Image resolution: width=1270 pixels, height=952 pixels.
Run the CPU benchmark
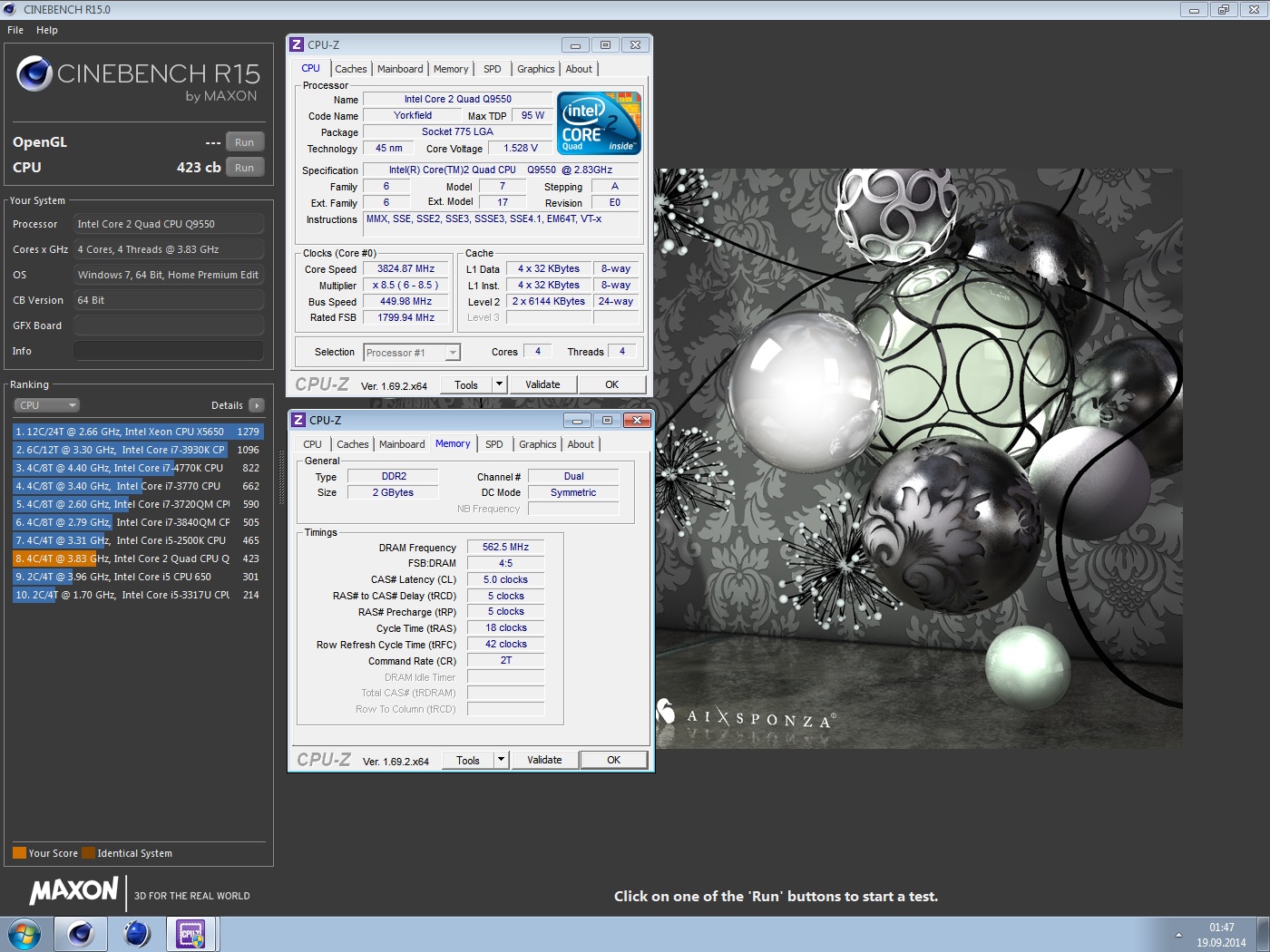click(245, 168)
